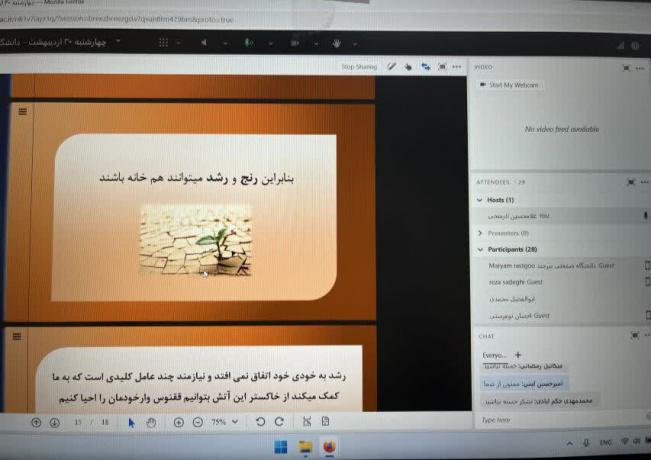651x460 pixels.
Task: Select attendee reza sadeghi Guest
Action: pyautogui.click(x=561, y=282)
